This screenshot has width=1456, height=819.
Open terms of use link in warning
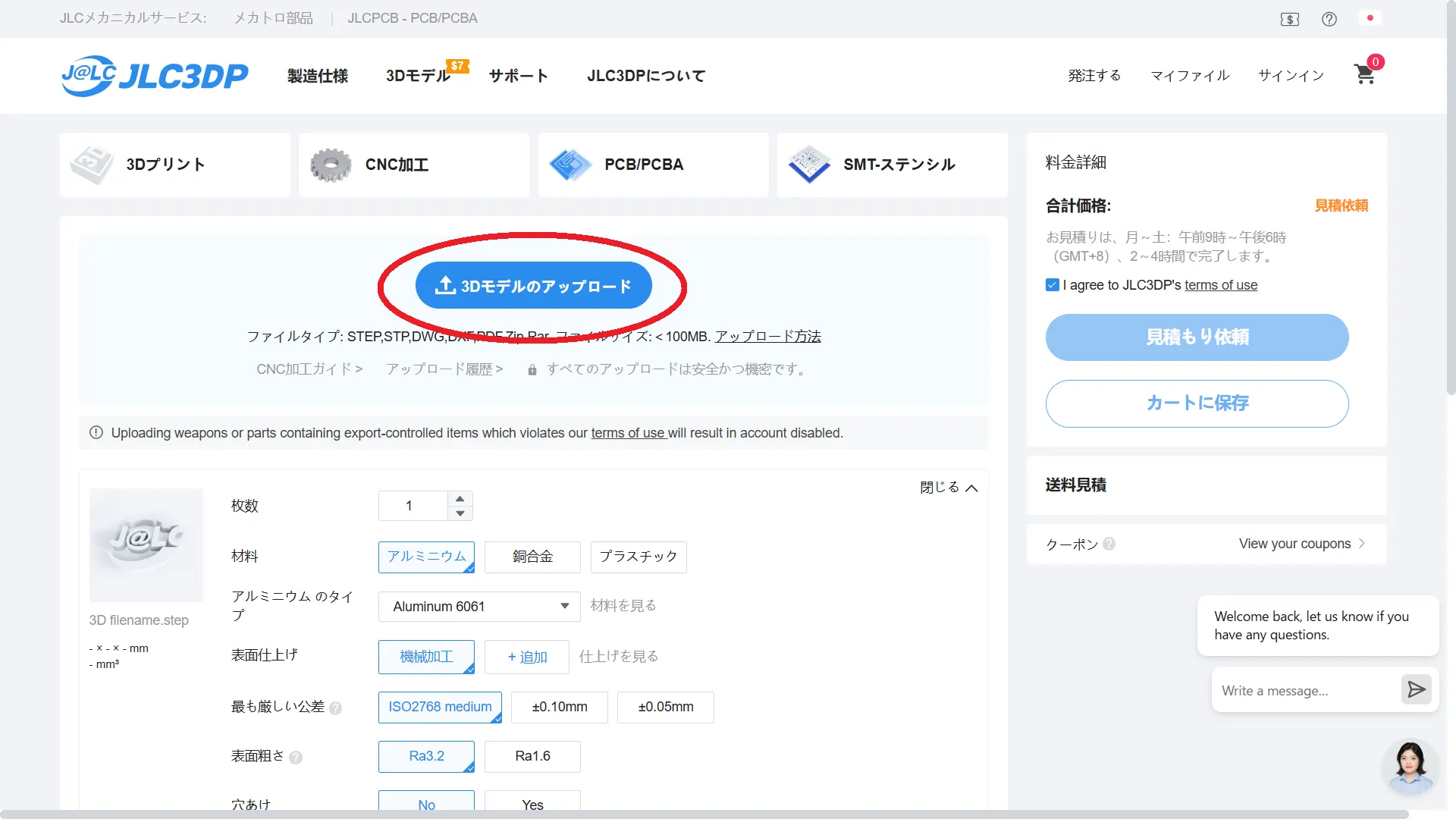tap(628, 433)
